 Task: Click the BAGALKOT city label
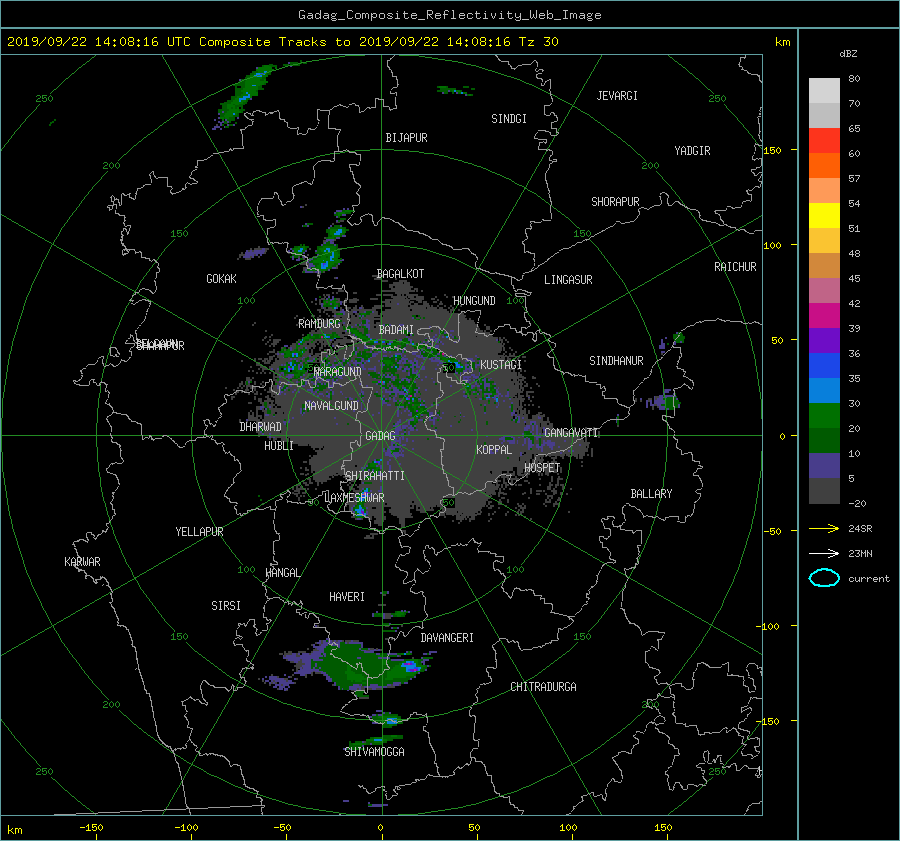pos(400,274)
